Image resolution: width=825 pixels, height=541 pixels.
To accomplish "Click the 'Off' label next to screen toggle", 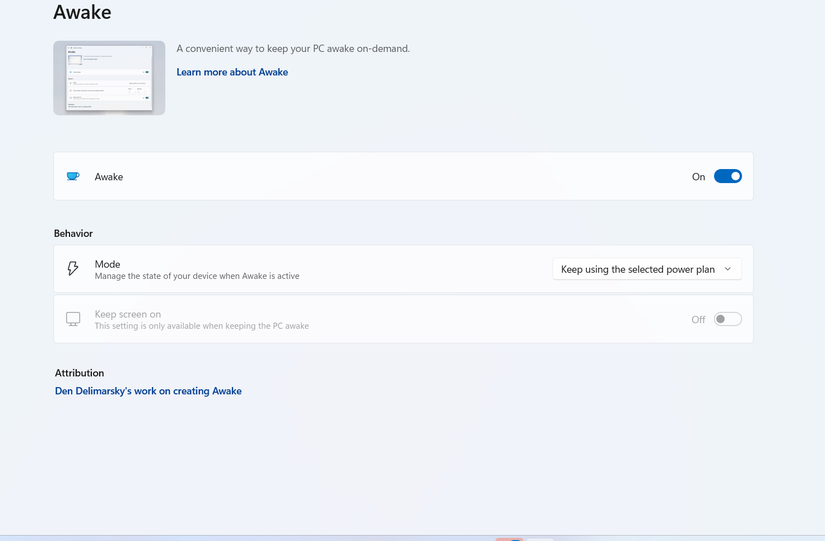I will 698,319.
